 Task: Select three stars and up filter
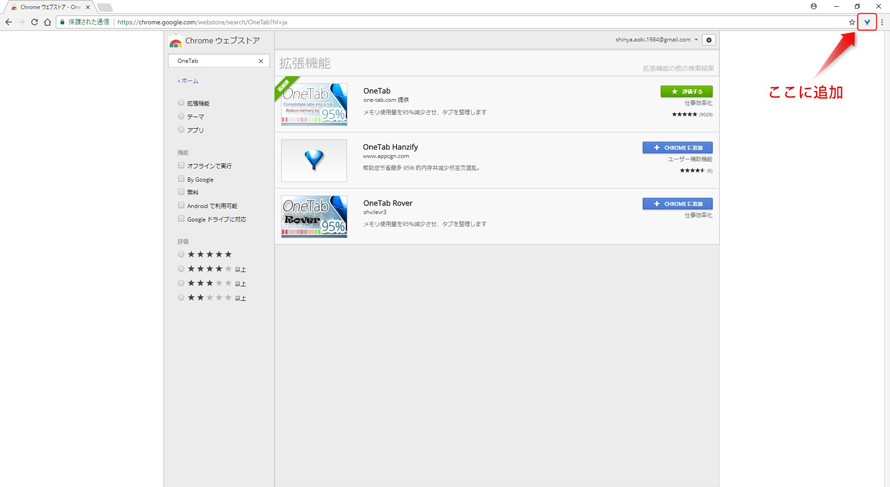point(181,283)
